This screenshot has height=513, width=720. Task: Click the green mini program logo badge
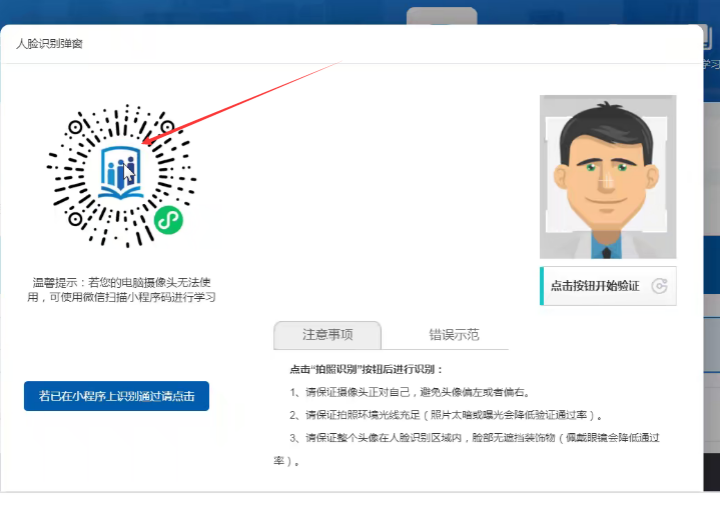click(169, 220)
